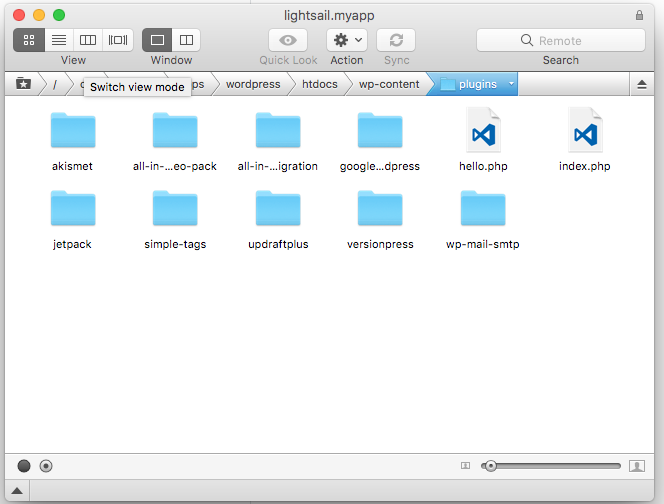The width and height of the screenshot is (664, 504).
Task: Click the wp-mail-smtp folder name
Action: point(483,244)
